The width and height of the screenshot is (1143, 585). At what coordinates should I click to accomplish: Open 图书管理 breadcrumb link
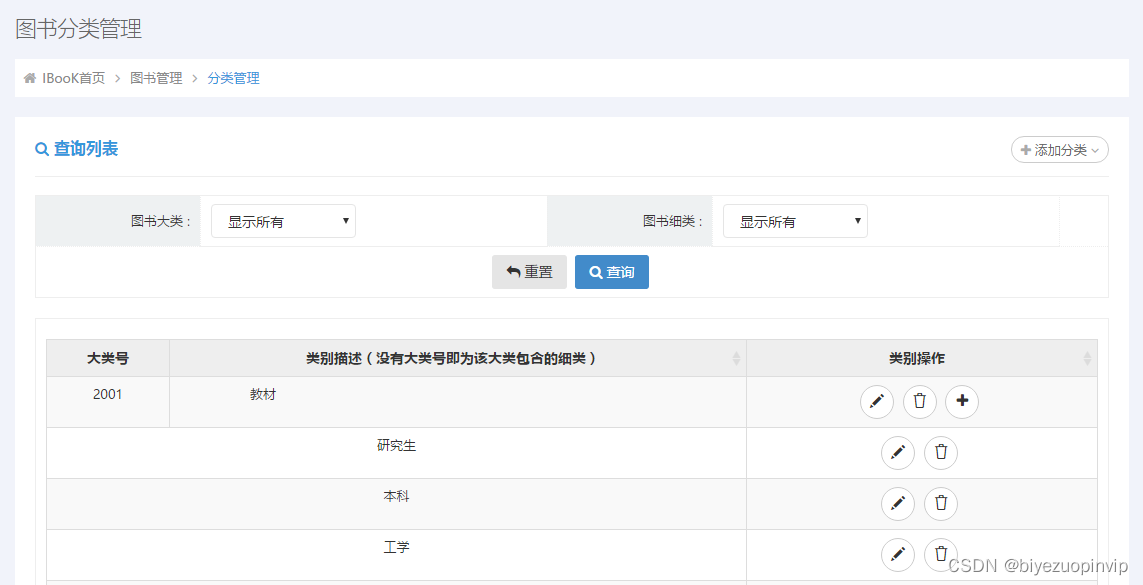(156, 78)
